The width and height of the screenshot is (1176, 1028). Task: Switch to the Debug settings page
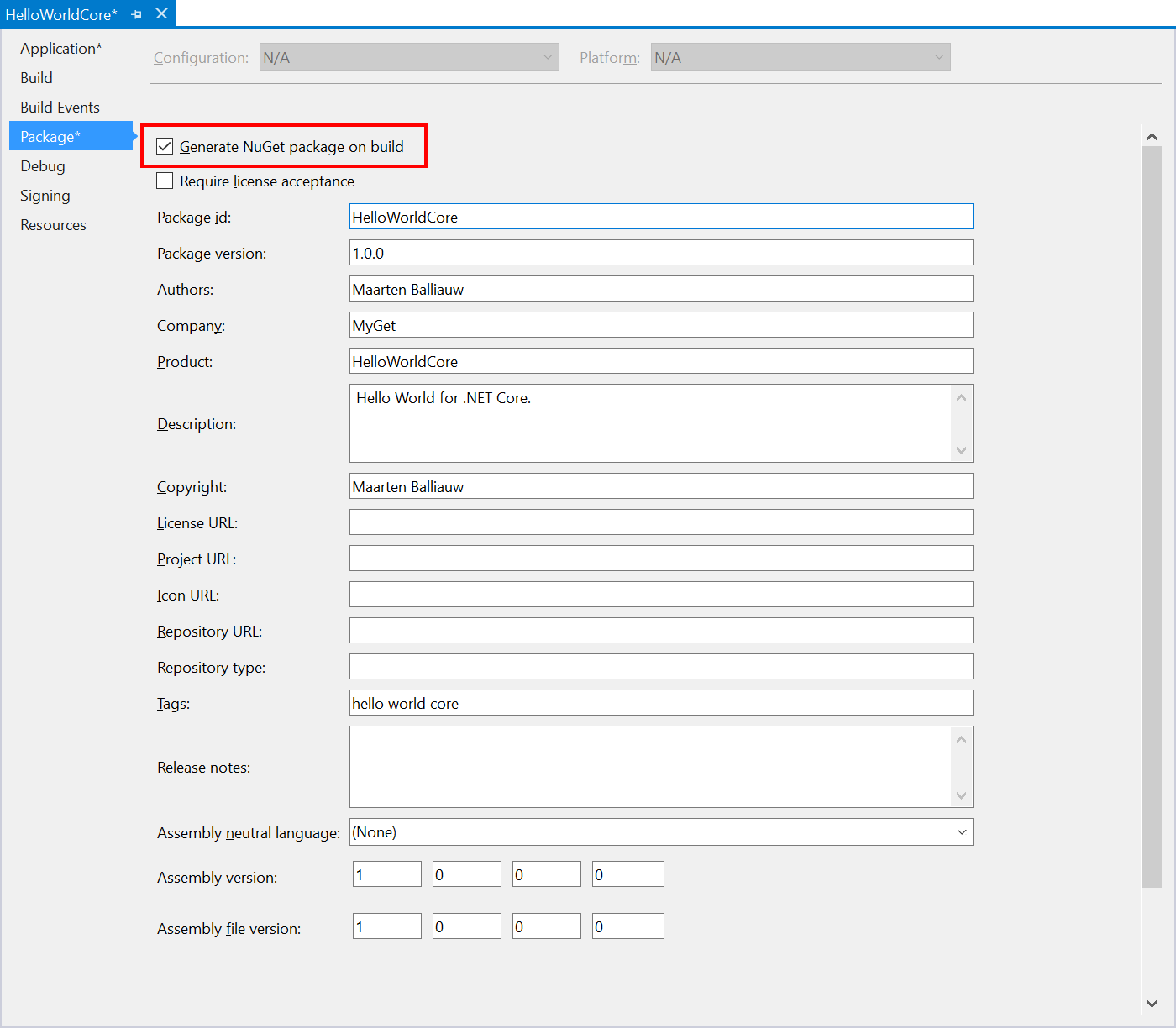tap(43, 165)
